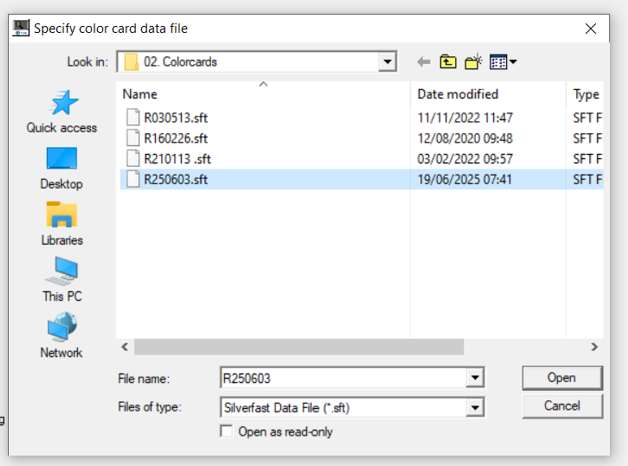Open the View Menu icon
This screenshot has height=466, width=628.
point(503,62)
